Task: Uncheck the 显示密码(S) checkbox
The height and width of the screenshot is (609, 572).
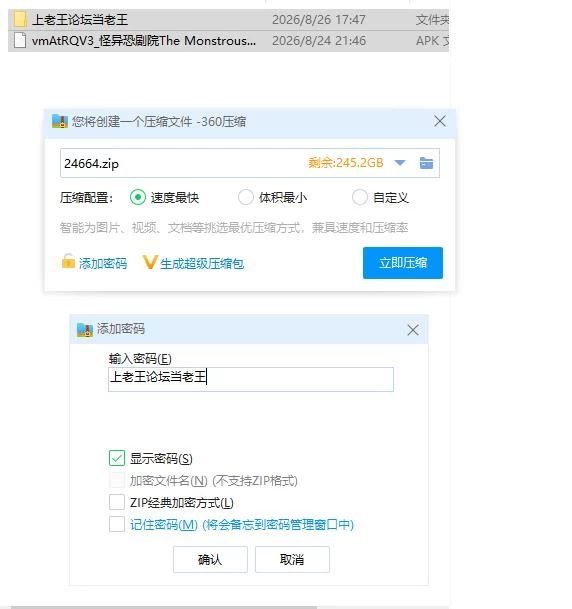Action: 117,458
